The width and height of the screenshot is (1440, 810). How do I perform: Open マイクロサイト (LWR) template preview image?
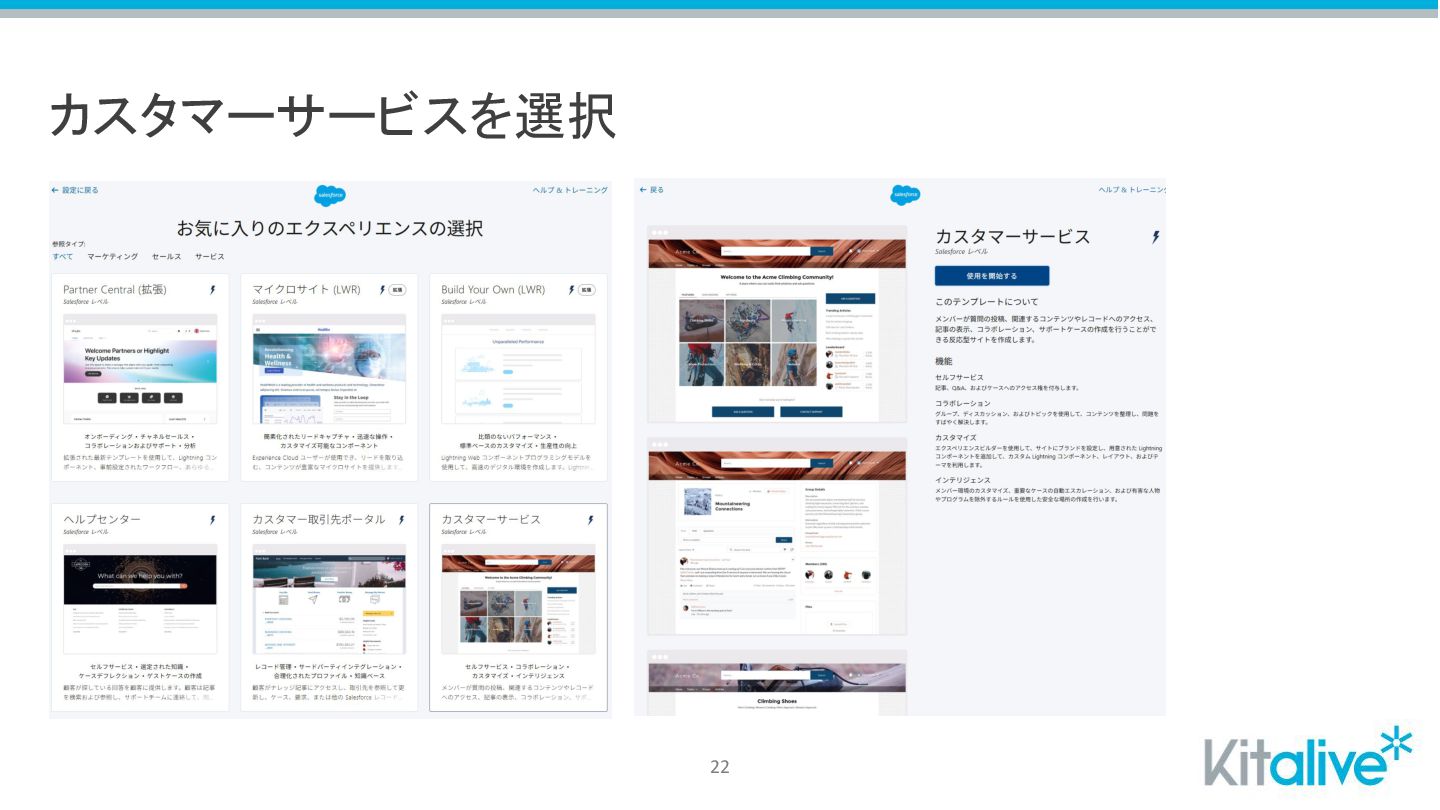pos(329,368)
